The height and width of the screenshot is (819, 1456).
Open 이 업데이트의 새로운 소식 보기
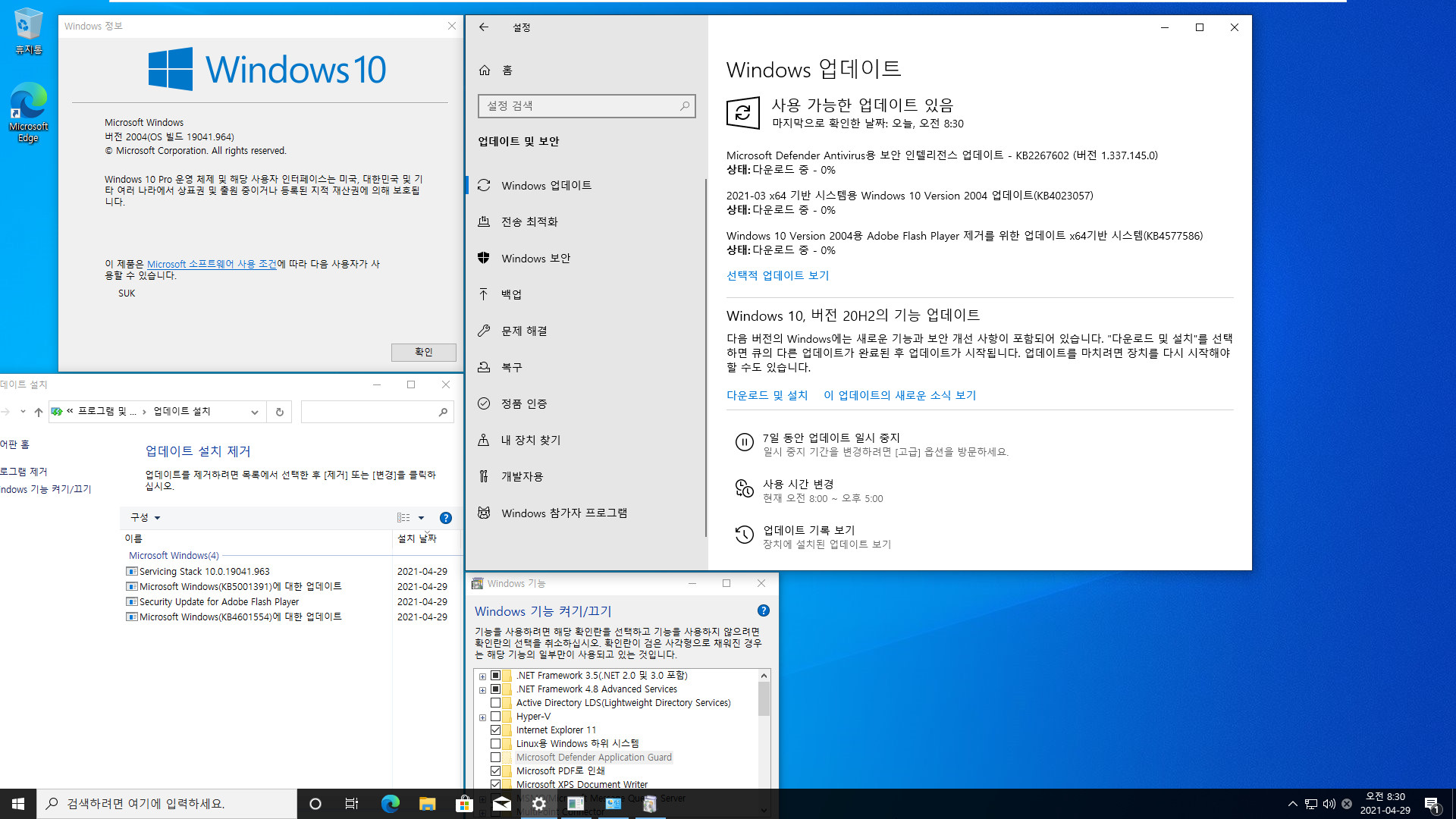point(899,395)
